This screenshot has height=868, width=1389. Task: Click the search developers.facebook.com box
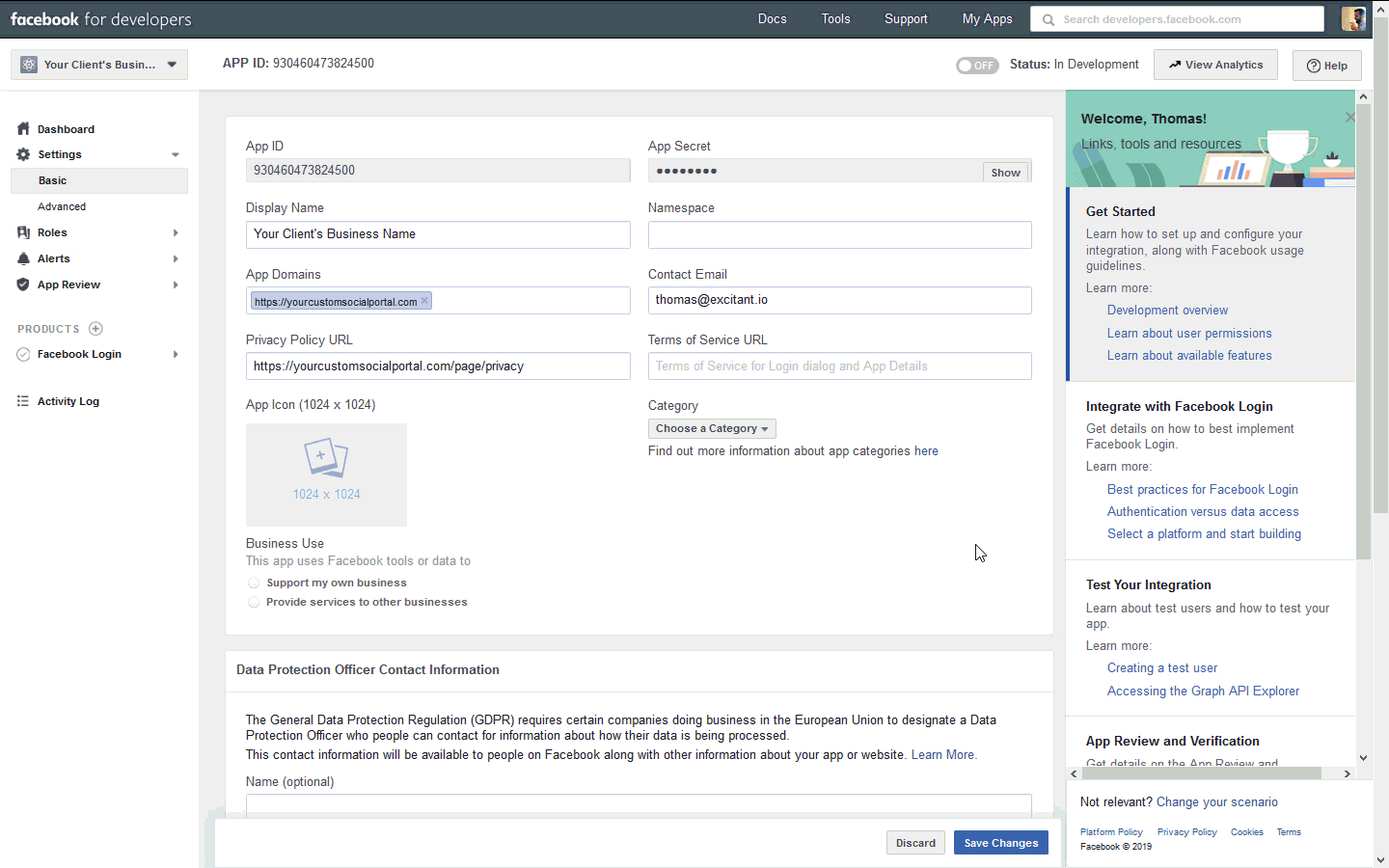click(1177, 19)
